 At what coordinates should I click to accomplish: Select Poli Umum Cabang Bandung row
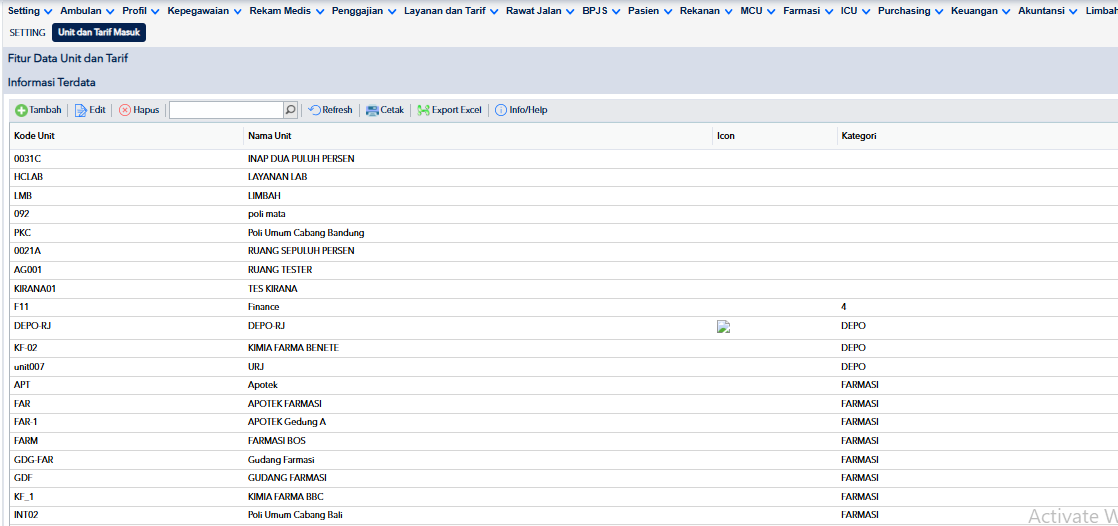(x=564, y=233)
